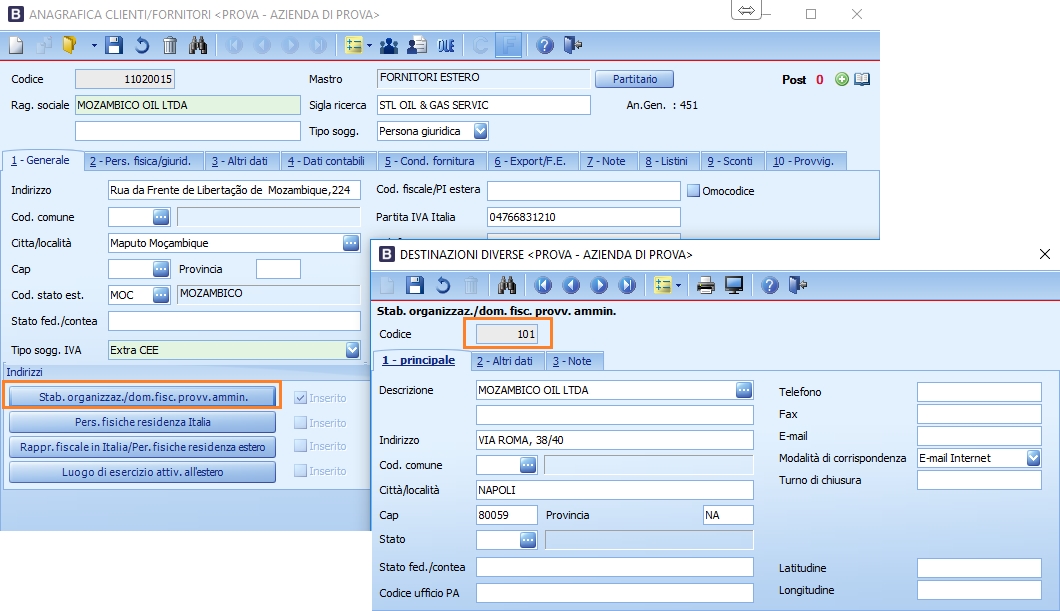Click the printer icon in Destinazioni Diverse toolbar
This screenshot has width=1060, height=611.
point(706,285)
